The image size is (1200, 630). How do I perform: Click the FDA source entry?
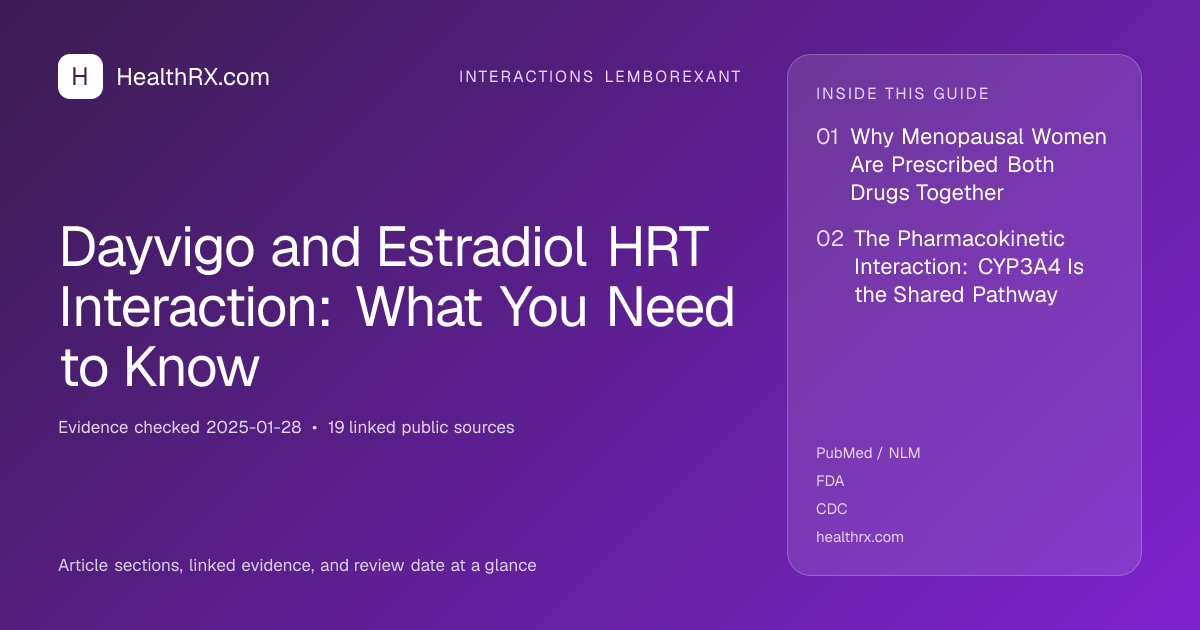[x=830, y=481]
